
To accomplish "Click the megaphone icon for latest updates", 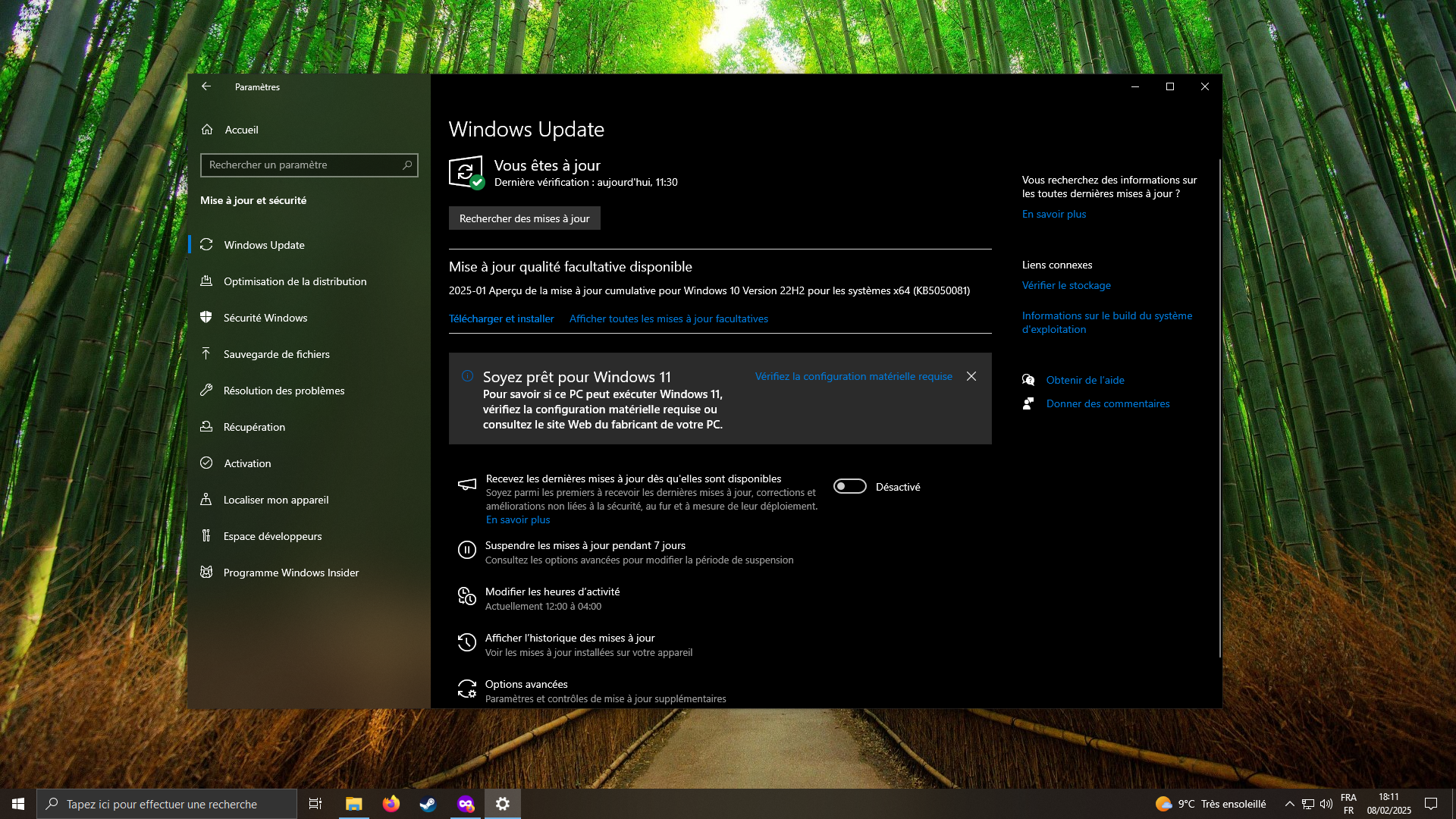I will [x=467, y=485].
